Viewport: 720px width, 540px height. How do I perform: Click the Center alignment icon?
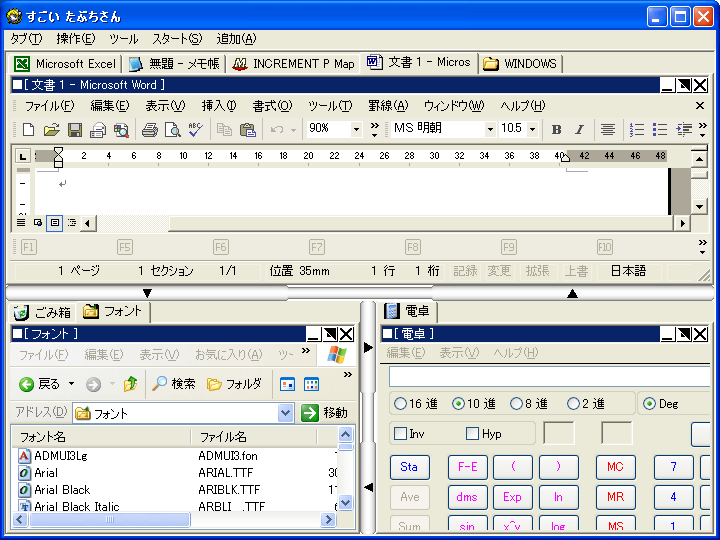[x=608, y=129]
